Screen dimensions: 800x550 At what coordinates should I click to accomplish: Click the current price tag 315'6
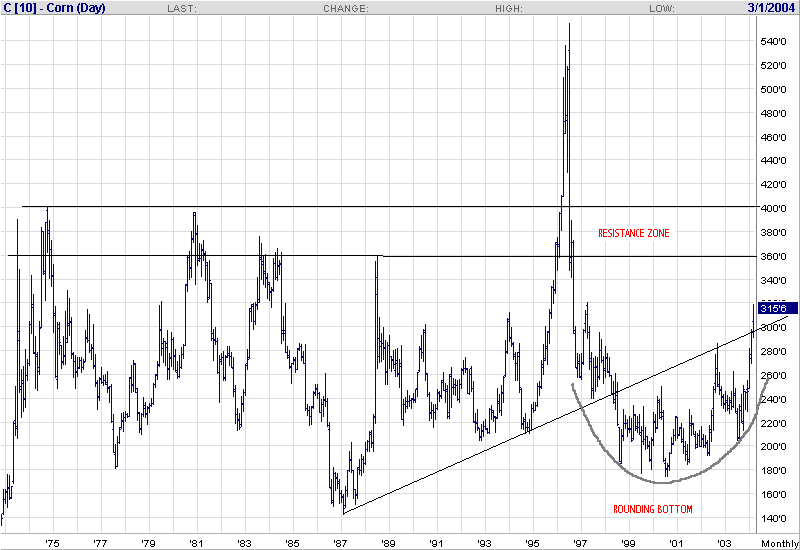coord(778,308)
